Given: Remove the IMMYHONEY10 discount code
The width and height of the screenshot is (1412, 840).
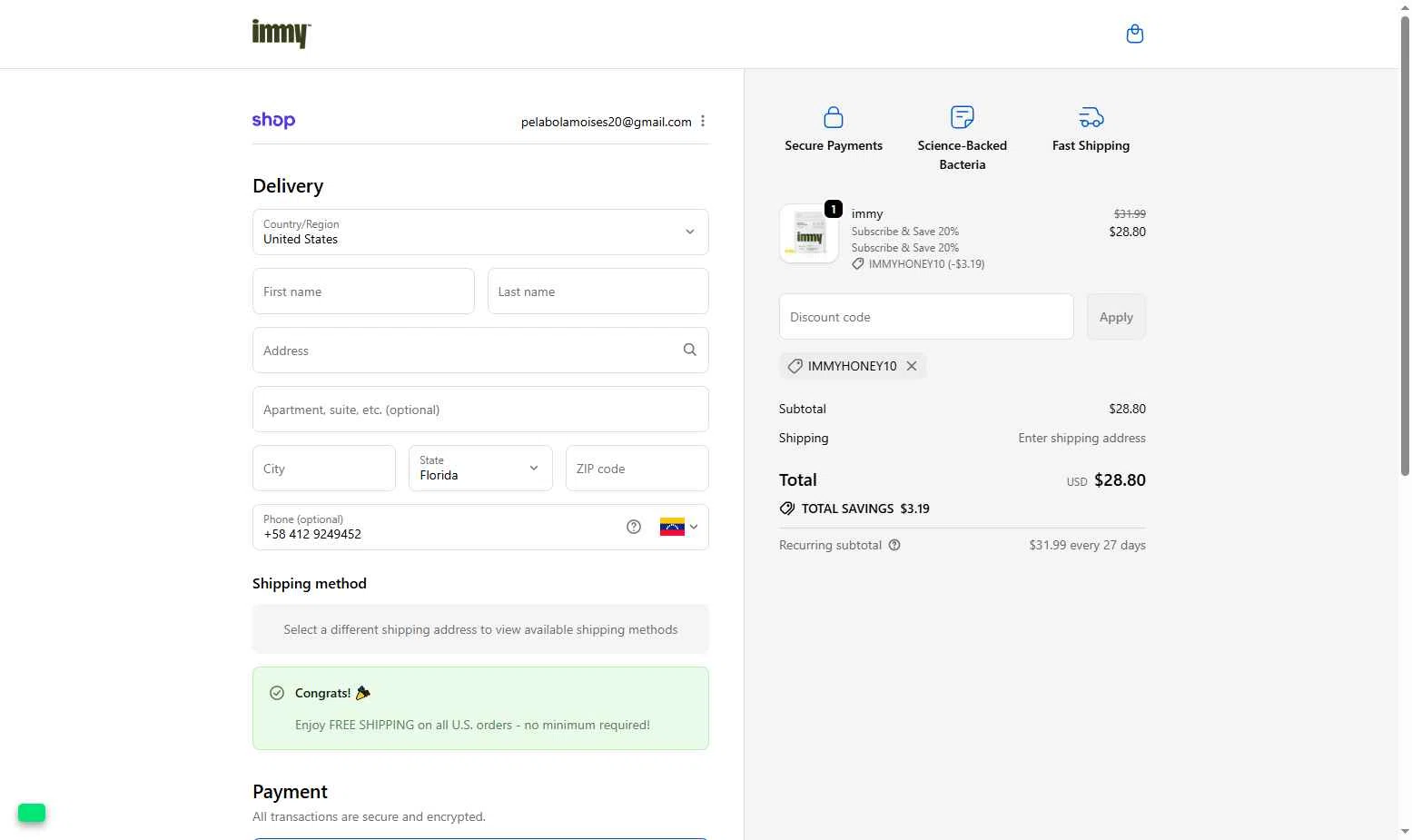Looking at the screenshot, I should point(912,366).
